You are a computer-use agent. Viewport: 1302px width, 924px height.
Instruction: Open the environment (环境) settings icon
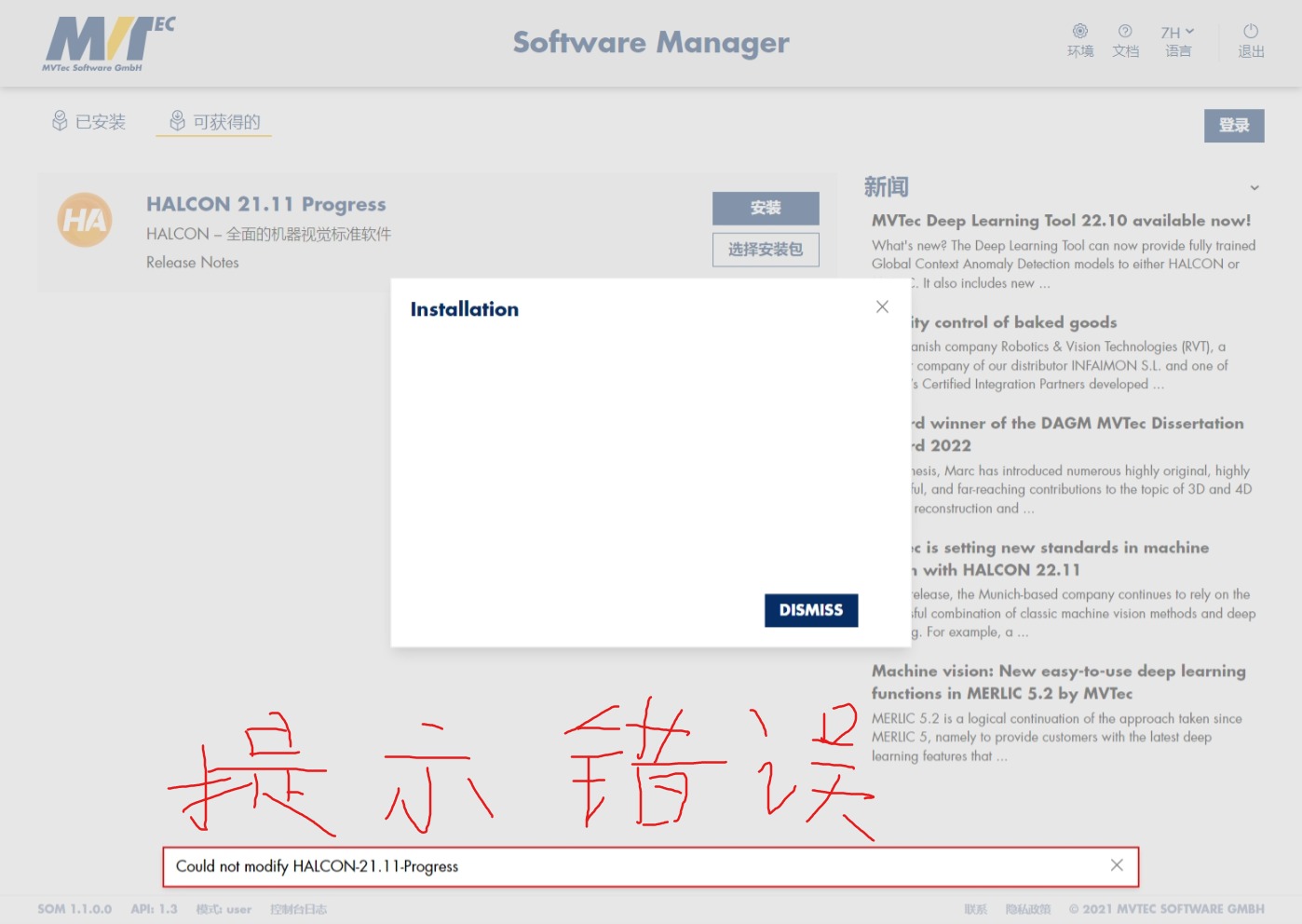pyautogui.click(x=1080, y=41)
